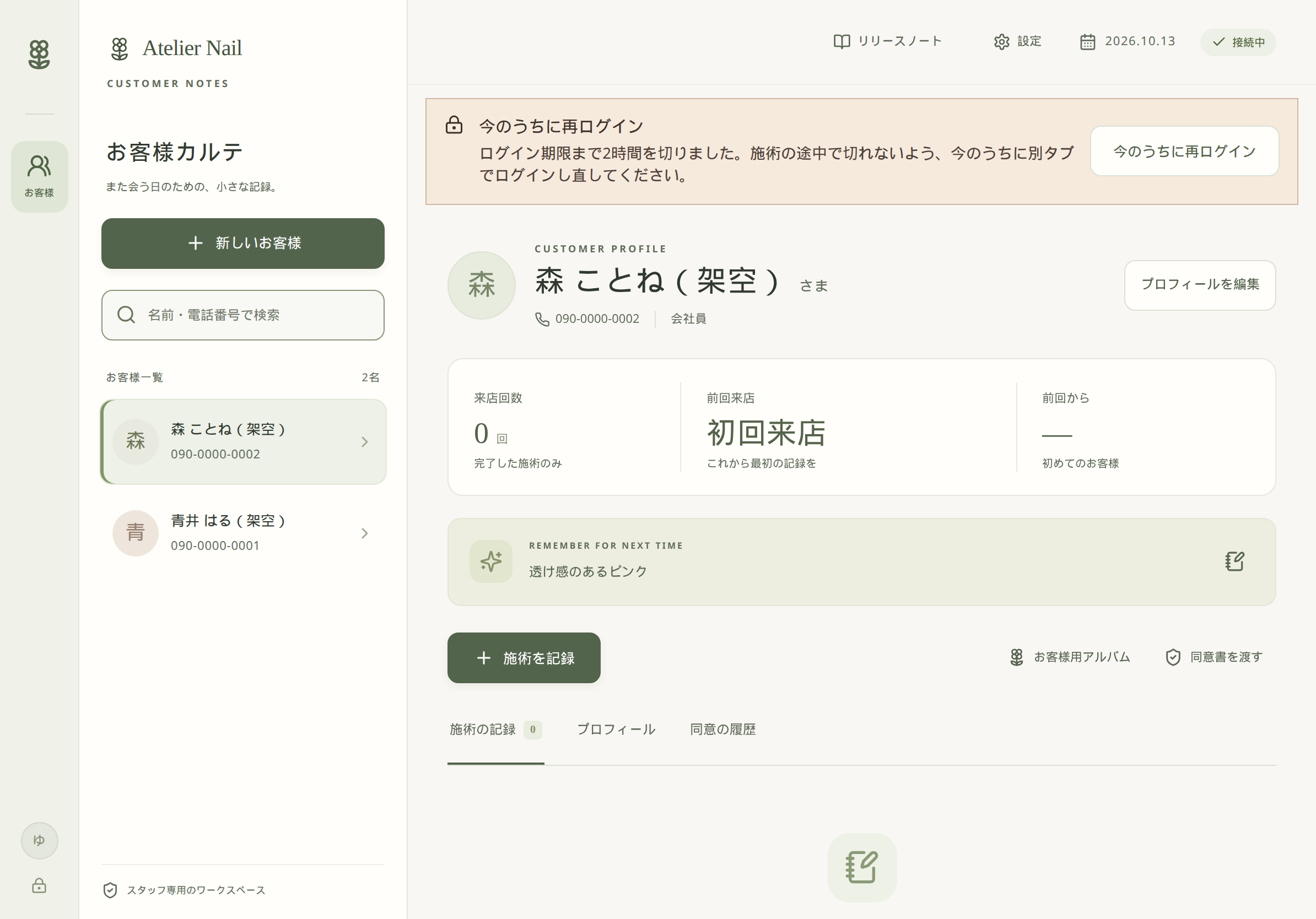Edit the remember-for-next-time note
Image resolution: width=1316 pixels, height=919 pixels.
coord(1234,561)
